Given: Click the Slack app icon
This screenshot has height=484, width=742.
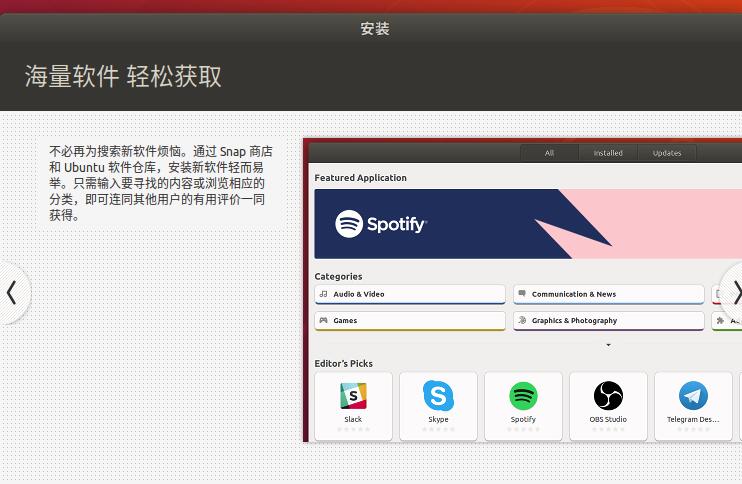Looking at the screenshot, I should click(x=353, y=396).
